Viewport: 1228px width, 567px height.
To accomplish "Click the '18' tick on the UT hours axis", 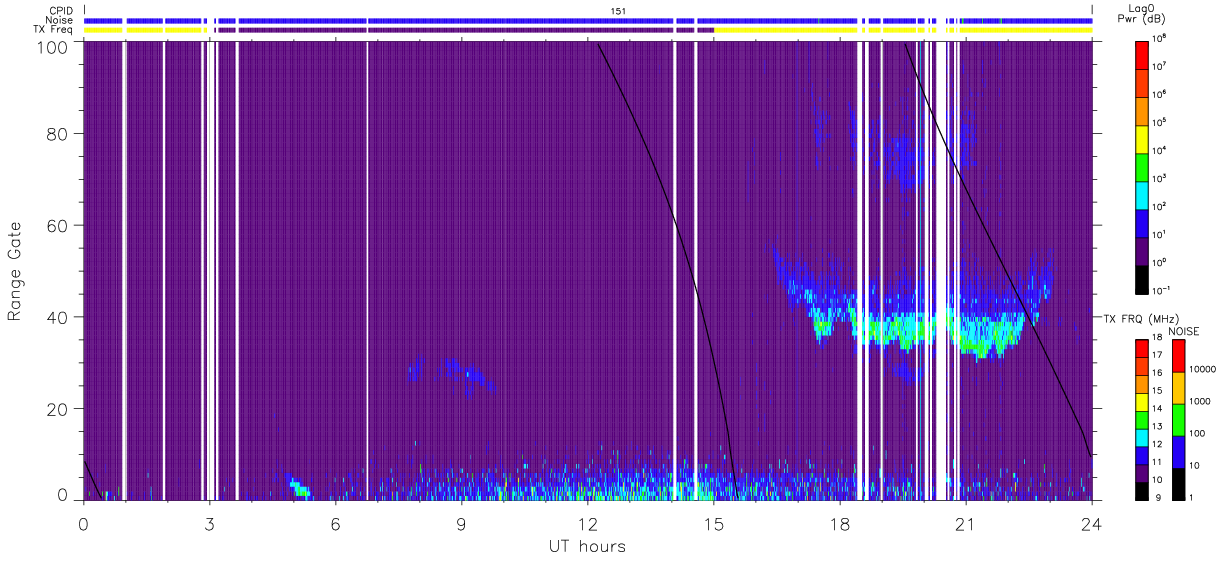I will [x=840, y=523].
